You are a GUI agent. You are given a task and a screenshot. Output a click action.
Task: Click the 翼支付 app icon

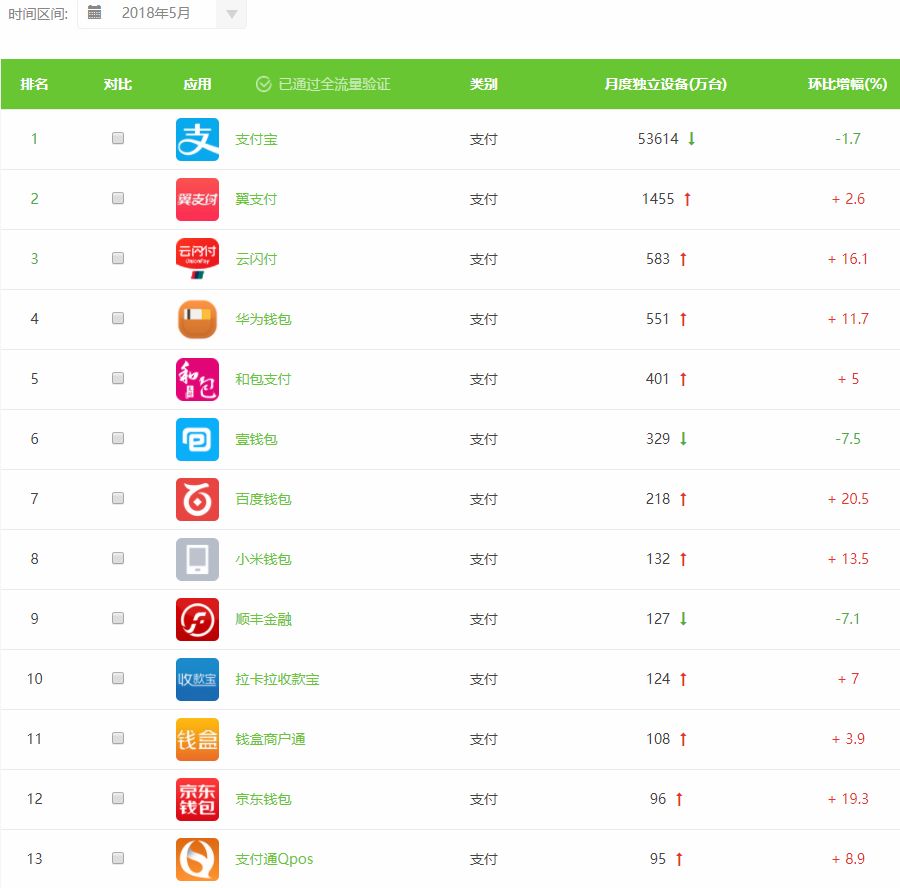pos(197,199)
